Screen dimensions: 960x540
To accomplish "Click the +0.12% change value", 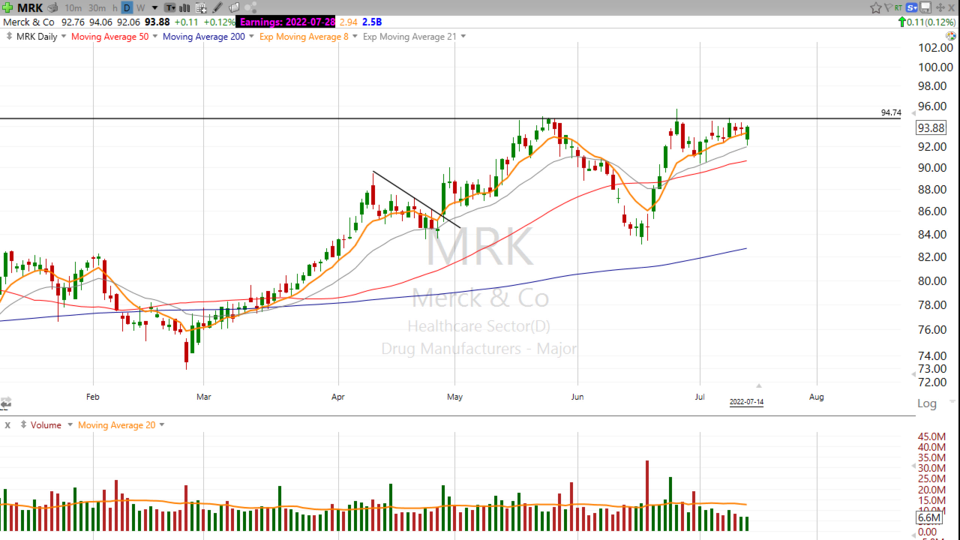I will (x=219, y=22).
